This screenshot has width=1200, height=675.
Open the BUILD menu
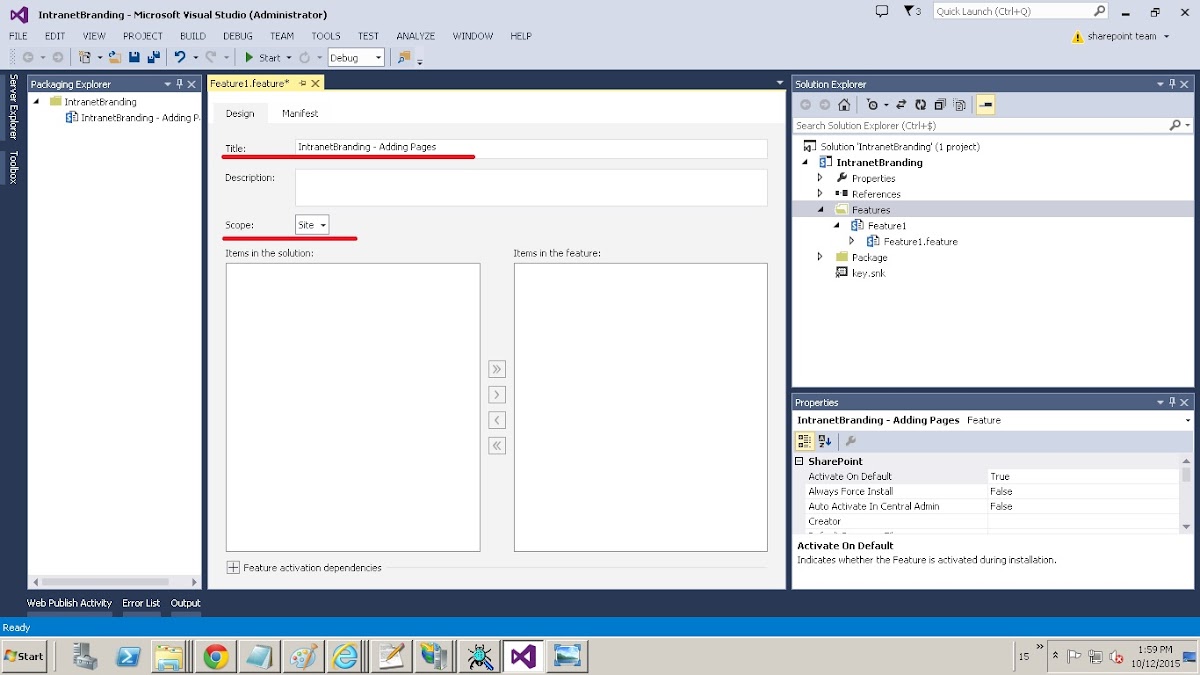coord(193,36)
